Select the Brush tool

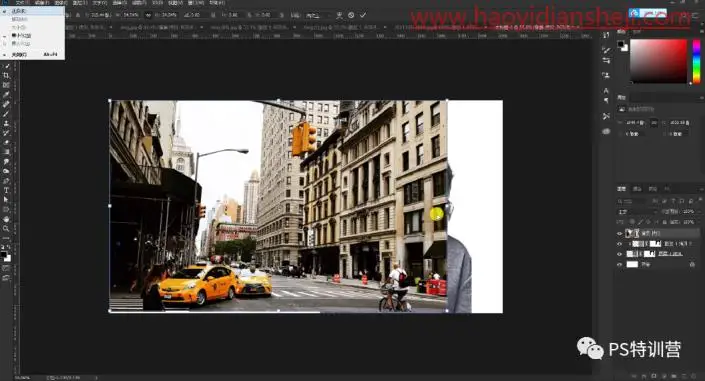coord(7,113)
